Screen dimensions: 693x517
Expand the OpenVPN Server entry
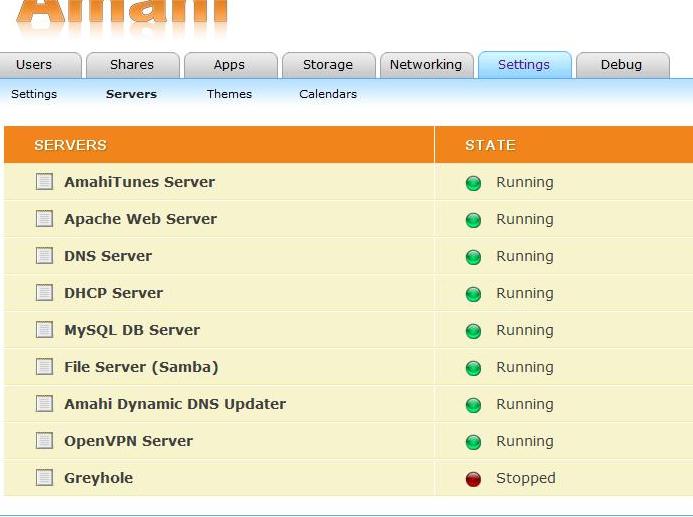pos(129,441)
